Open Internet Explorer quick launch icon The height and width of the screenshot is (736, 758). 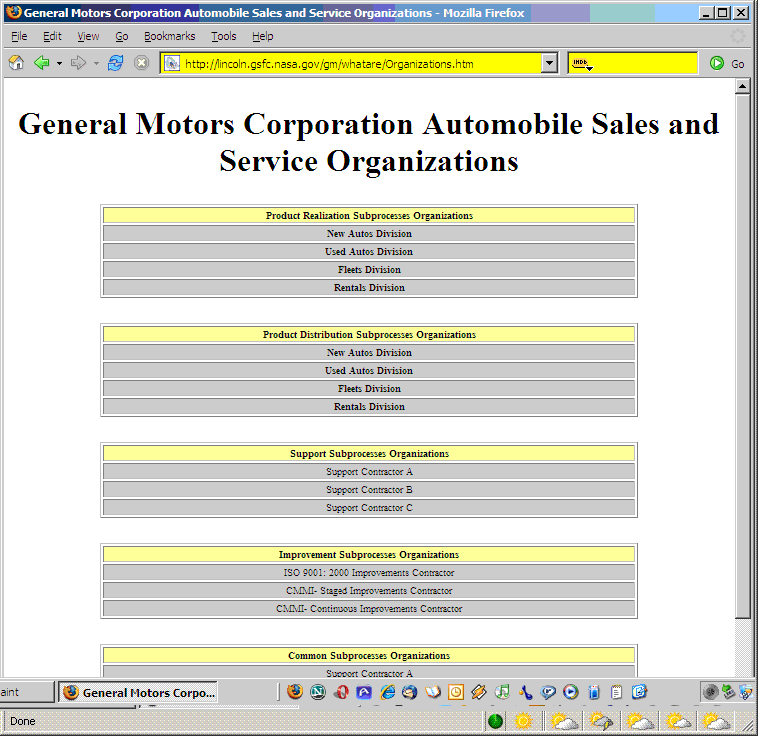[387, 692]
